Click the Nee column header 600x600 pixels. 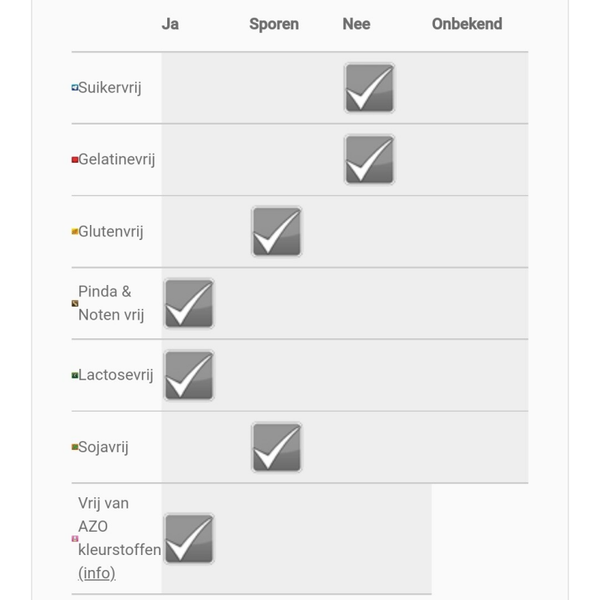[x=356, y=24]
